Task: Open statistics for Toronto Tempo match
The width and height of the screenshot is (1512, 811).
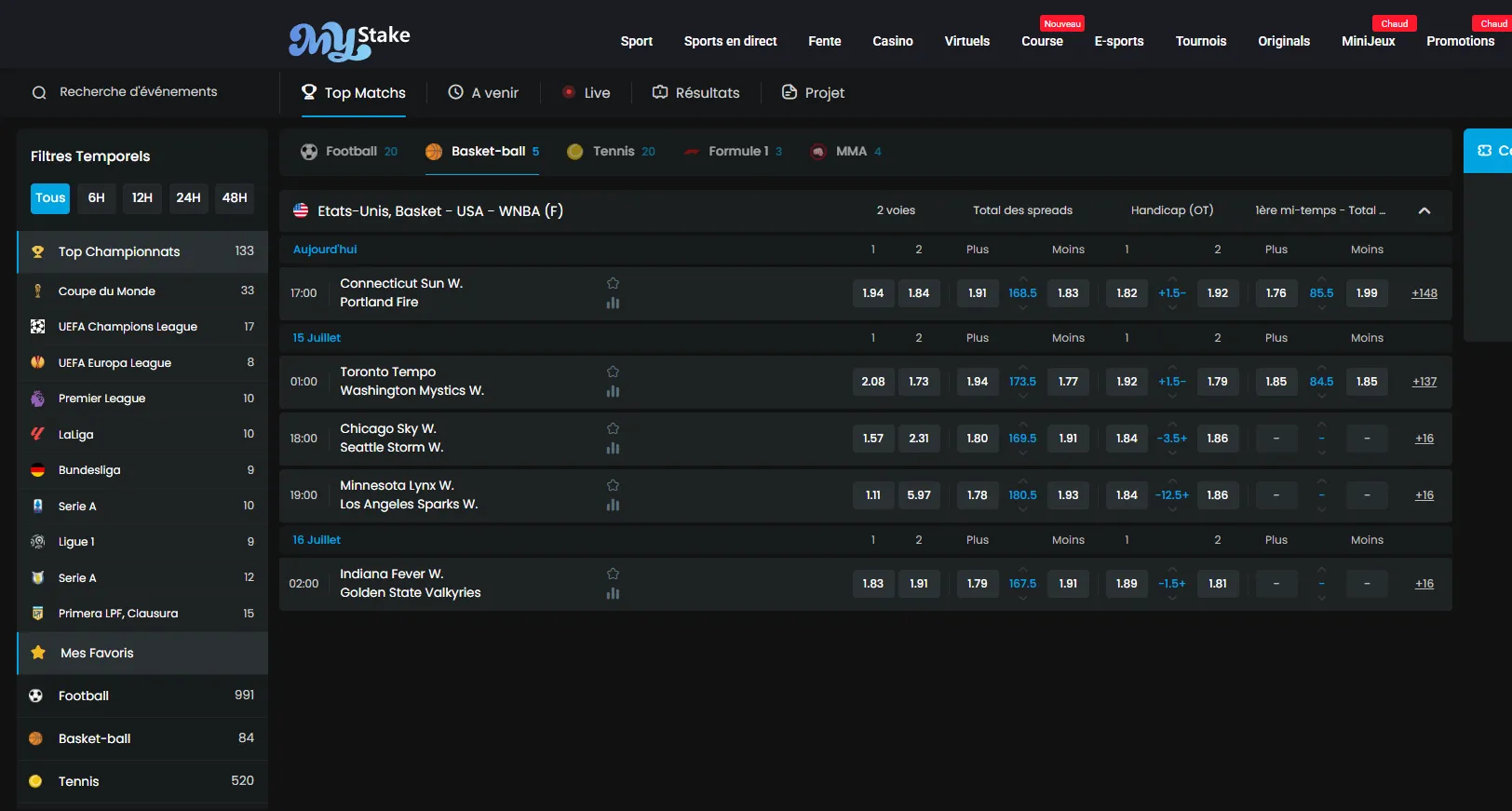Action: [x=613, y=391]
